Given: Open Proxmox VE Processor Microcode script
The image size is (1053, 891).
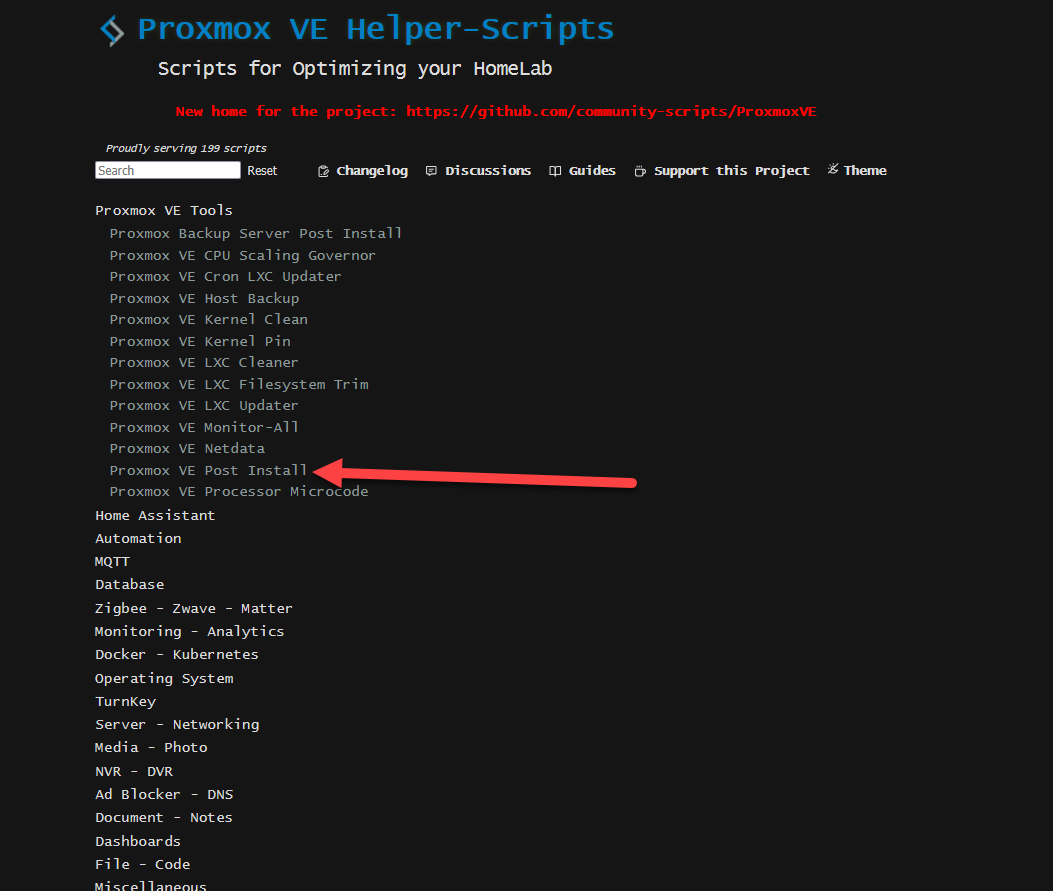Looking at the screenshot, I should [238, 491].
